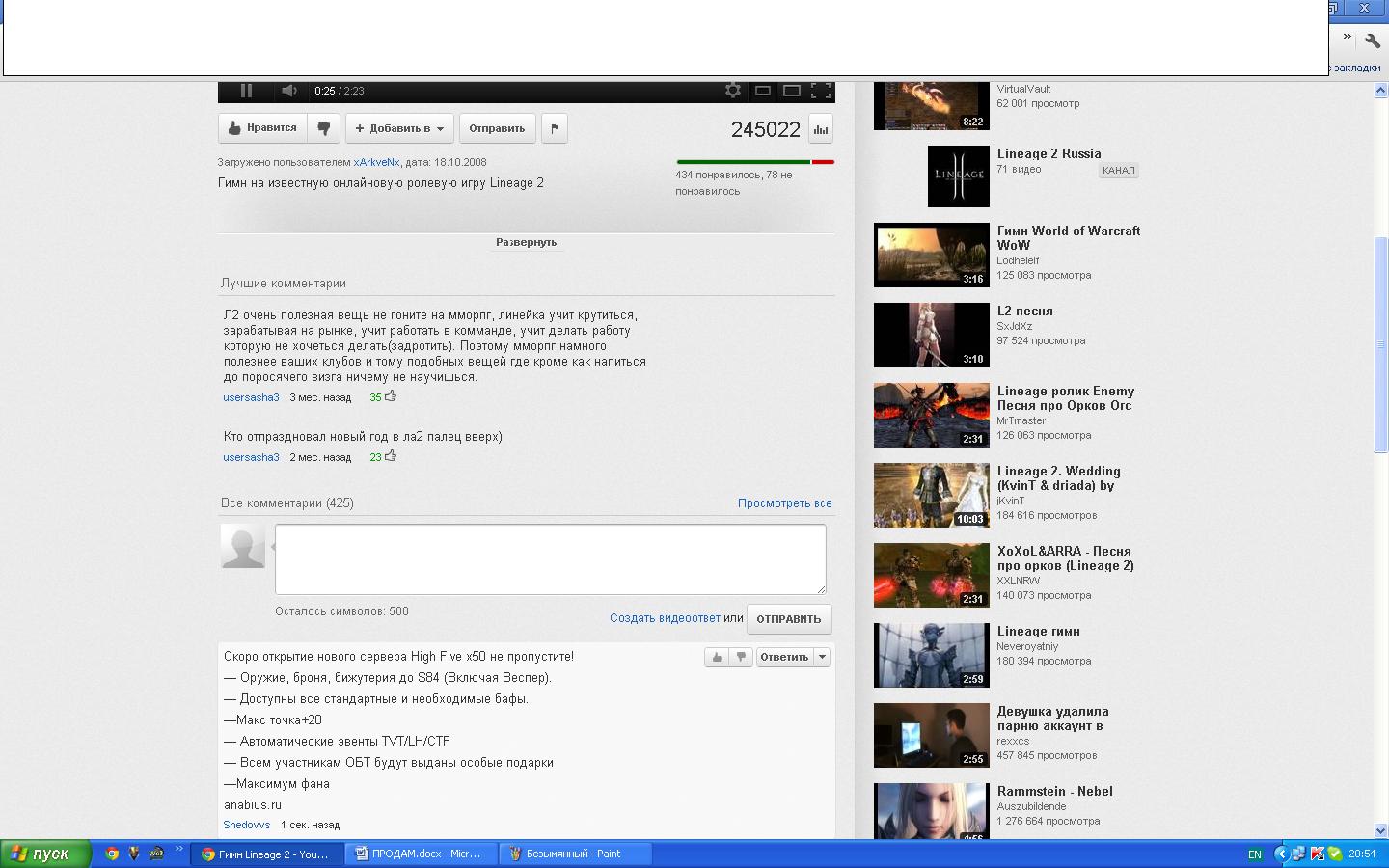Viewport: 1389px width, 868px height.
Task: Open the Добавить в dropdown
Action: tap(399, 128)
